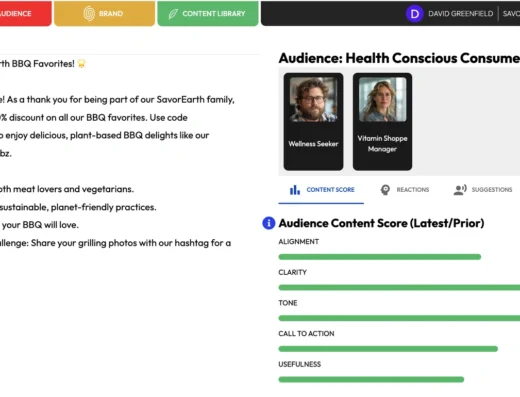Screen dimensions: 520x397
Task: Click the blue info icon beside Audience Content Score
Action: pos(269,223)
